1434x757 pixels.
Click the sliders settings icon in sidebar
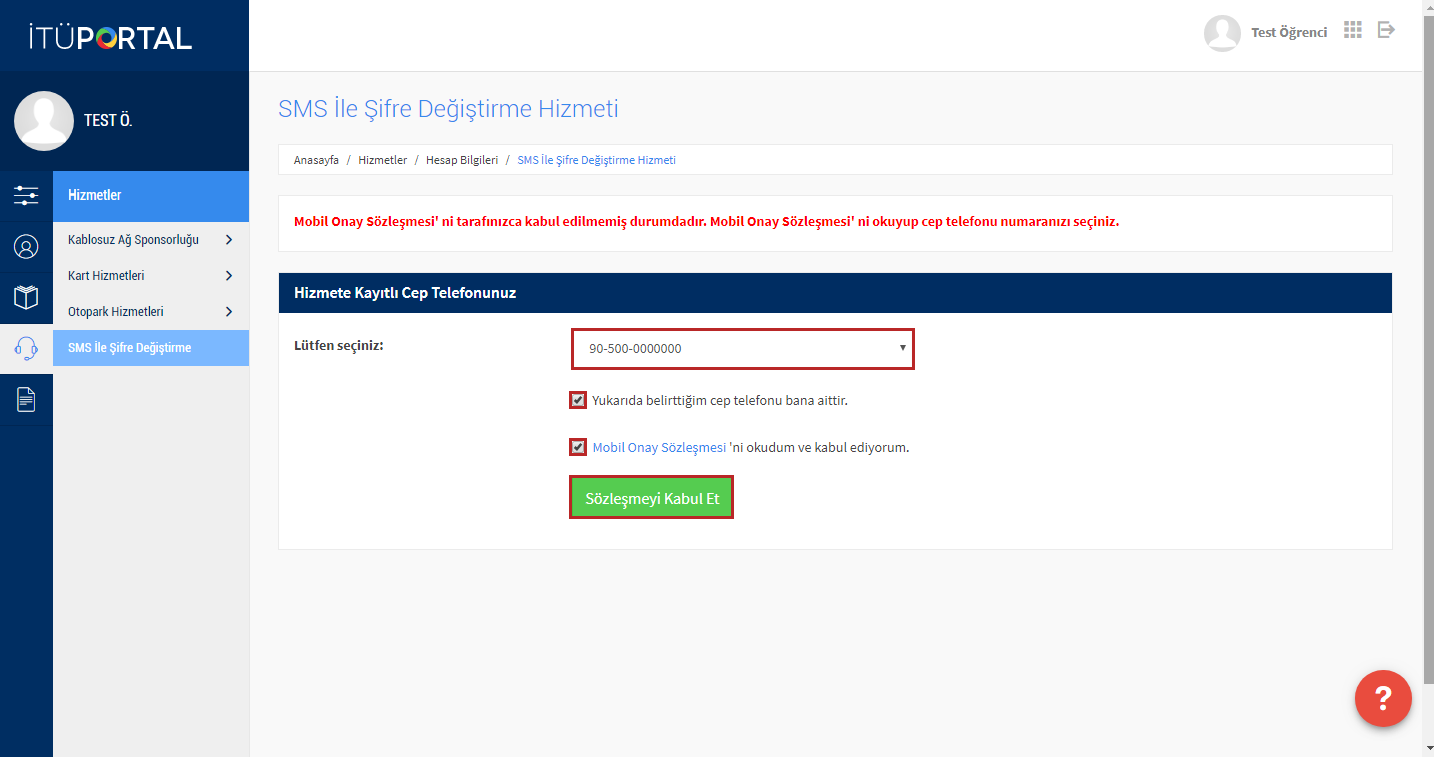pos(26,195)
